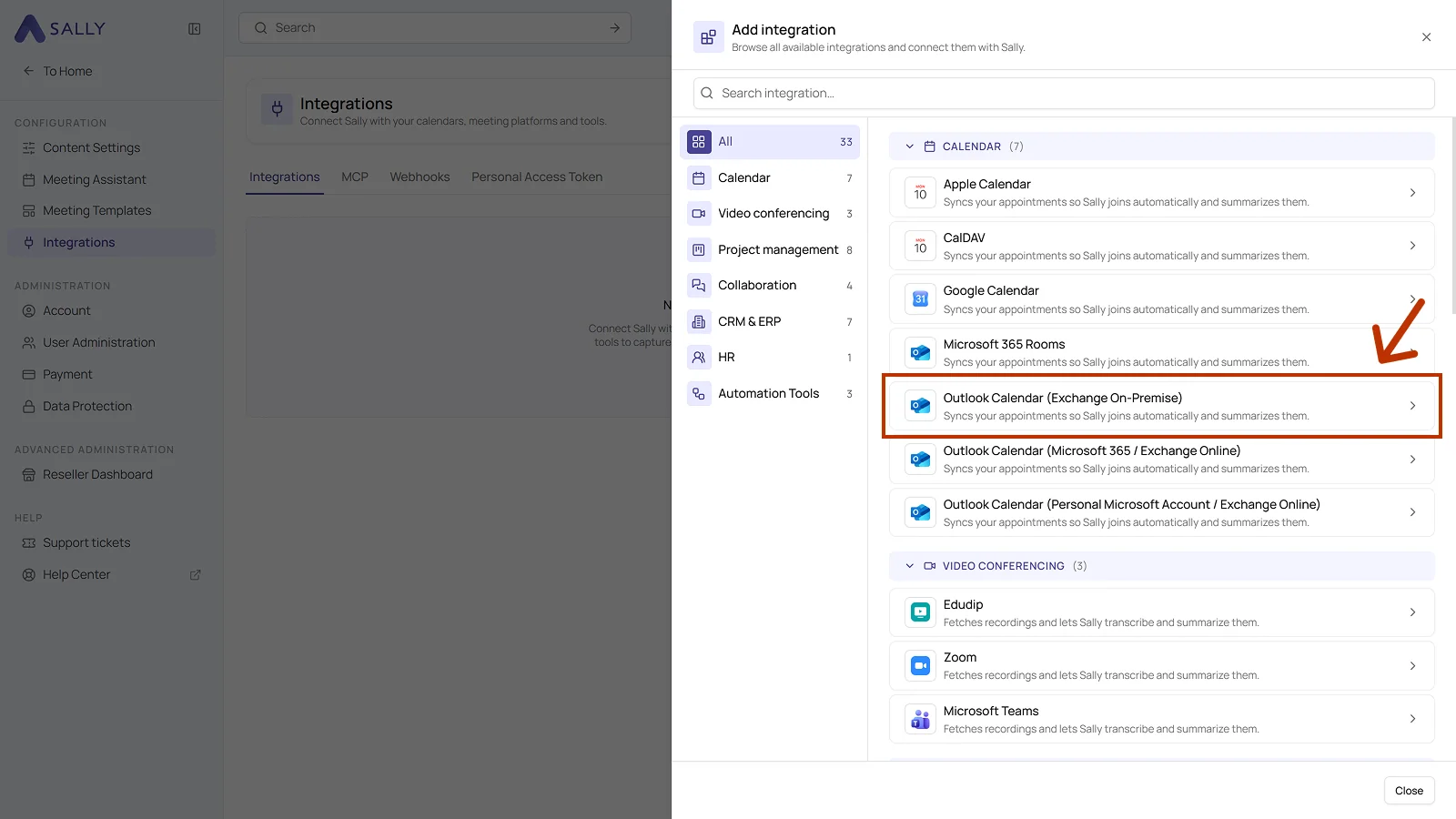Filter by Collaboration category
The width and height of the screenshot is (1456, 819).
pos(770,286)
